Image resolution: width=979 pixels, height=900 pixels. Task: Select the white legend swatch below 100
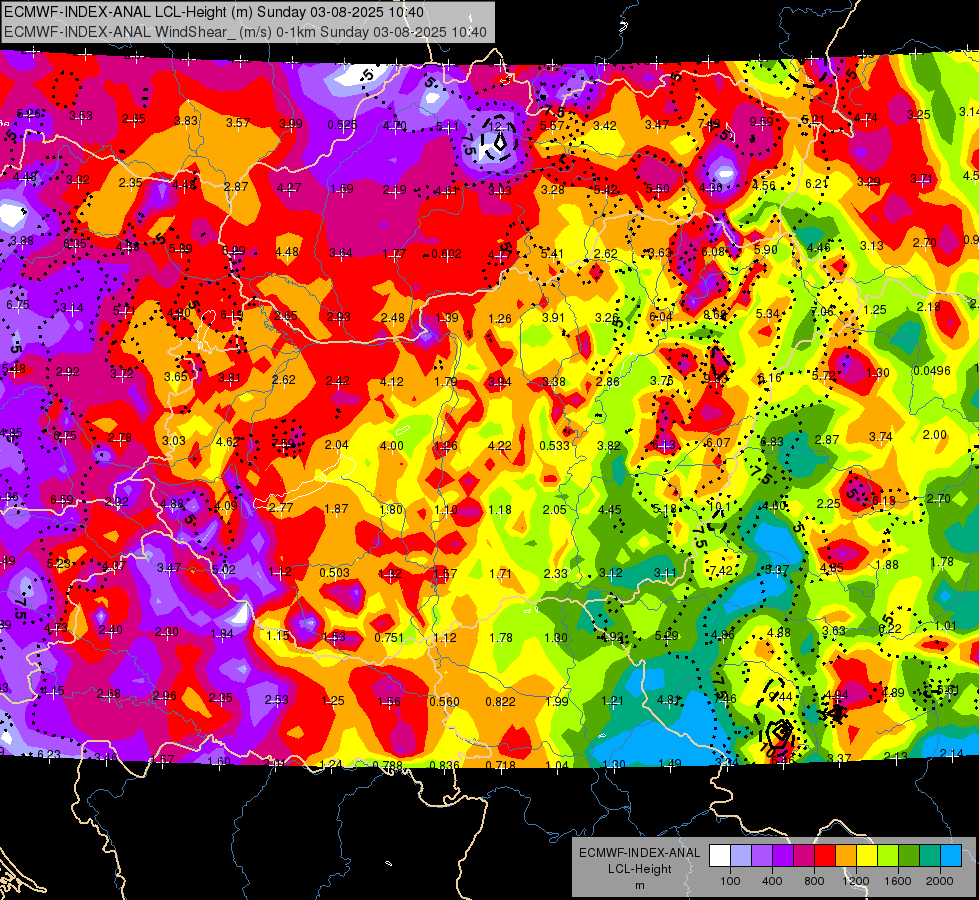[720, 855]
